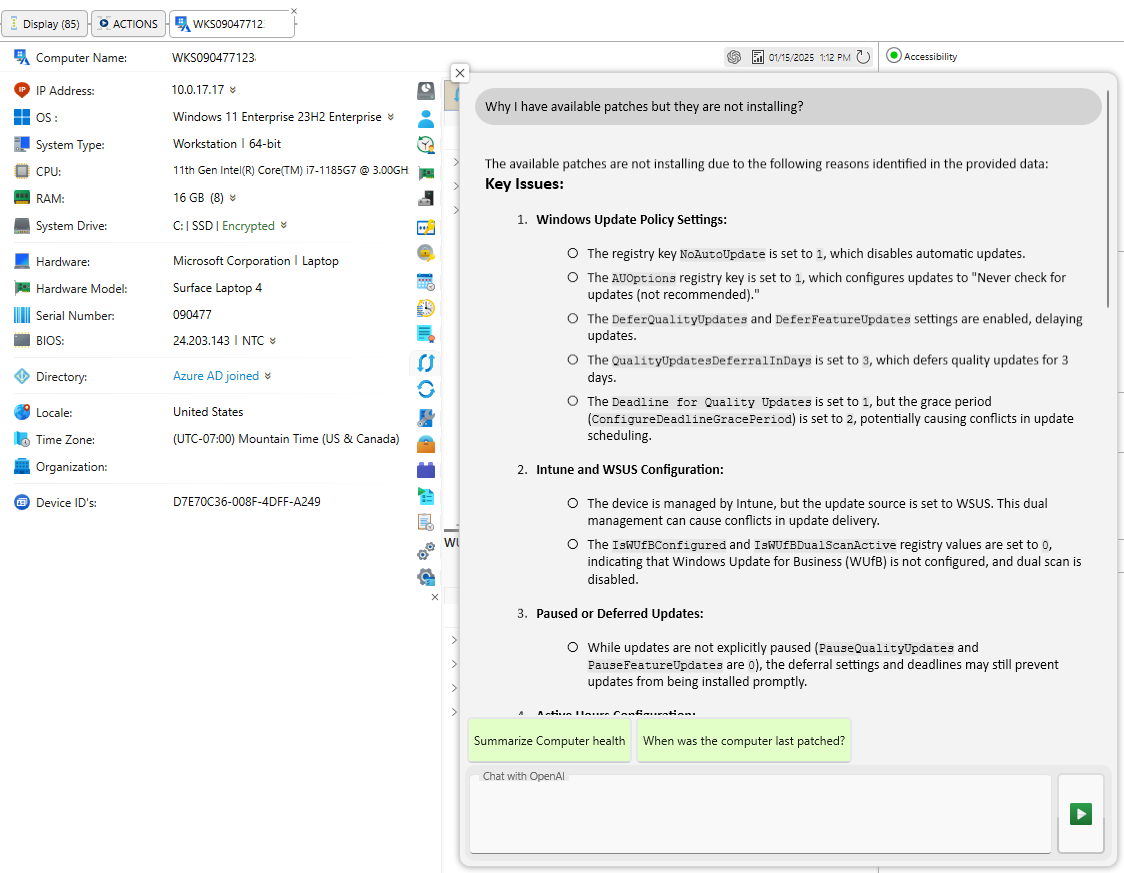Viewport: 1124px width, 873px height.
Task: Open the calendar schedule sidebar icon
Action: (426, 281)
